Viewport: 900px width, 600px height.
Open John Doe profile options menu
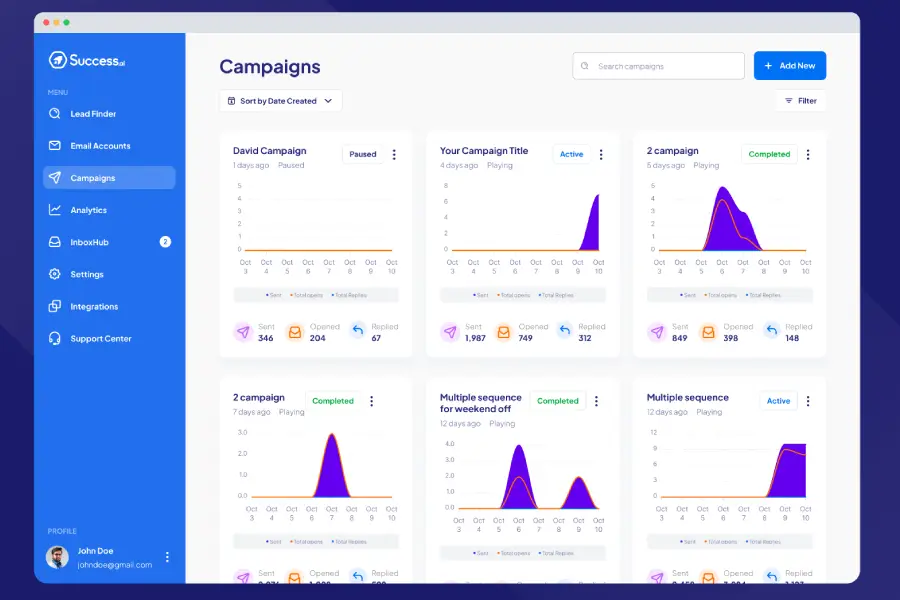point(167,557)
